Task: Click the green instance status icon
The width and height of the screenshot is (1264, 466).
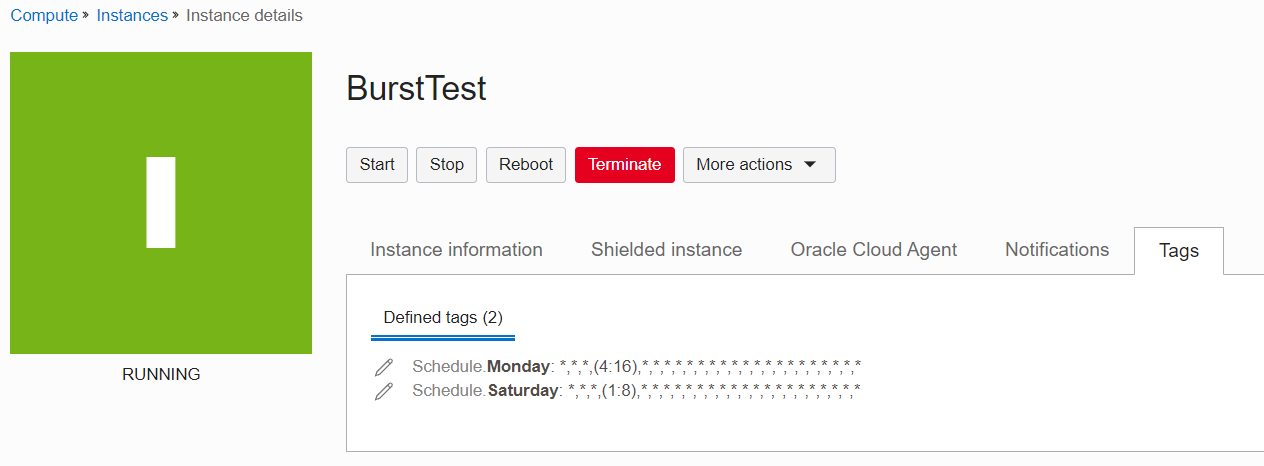Action: coord(161,203)
